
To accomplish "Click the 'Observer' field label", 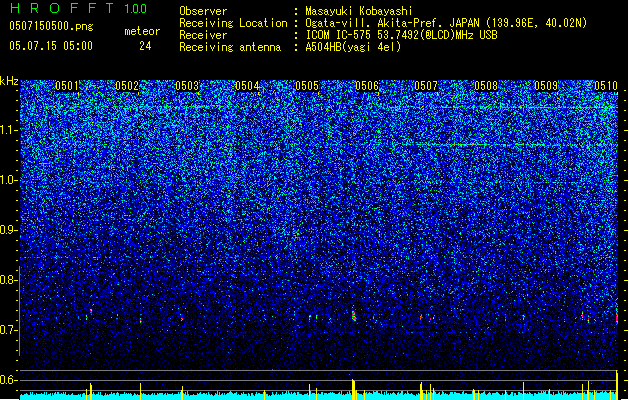I will click(x=203, y=11).
